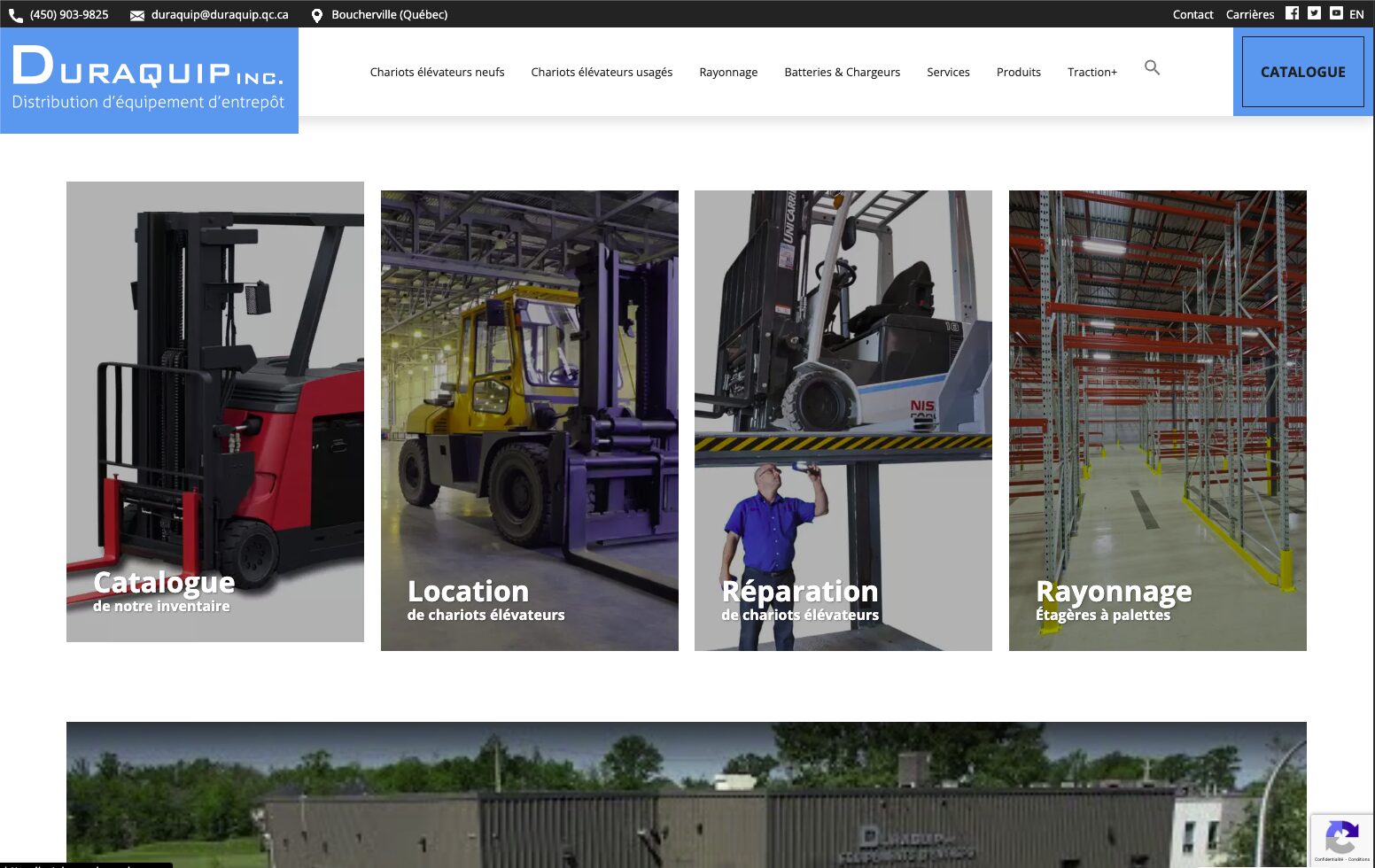Viewport: 1375px width, 868px height.
Task: Switch site language to EN
Action: coord(1356,14)
